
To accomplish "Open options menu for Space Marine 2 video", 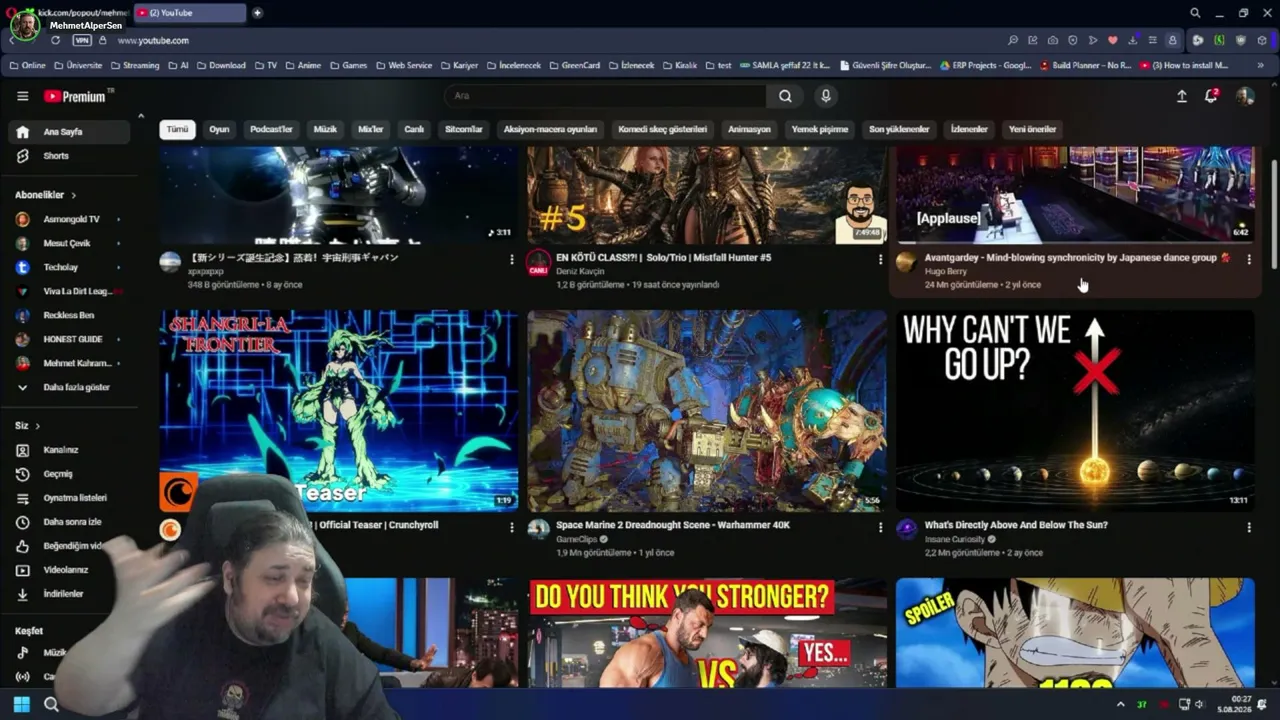I will coord(880,527).
